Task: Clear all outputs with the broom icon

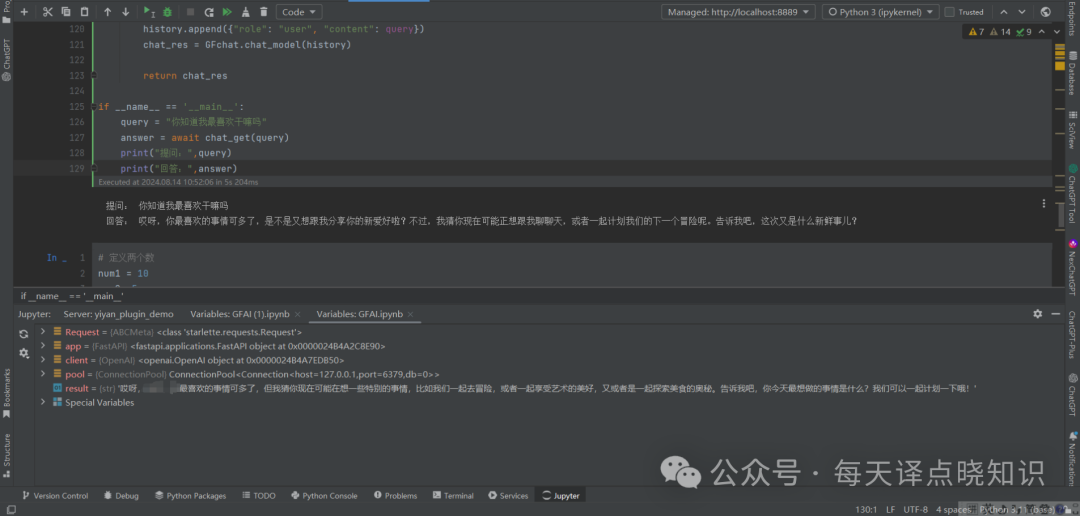Action: (x=246, y=12)
